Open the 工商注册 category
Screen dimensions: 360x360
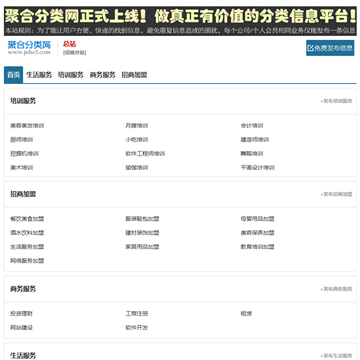pos(137,314)
